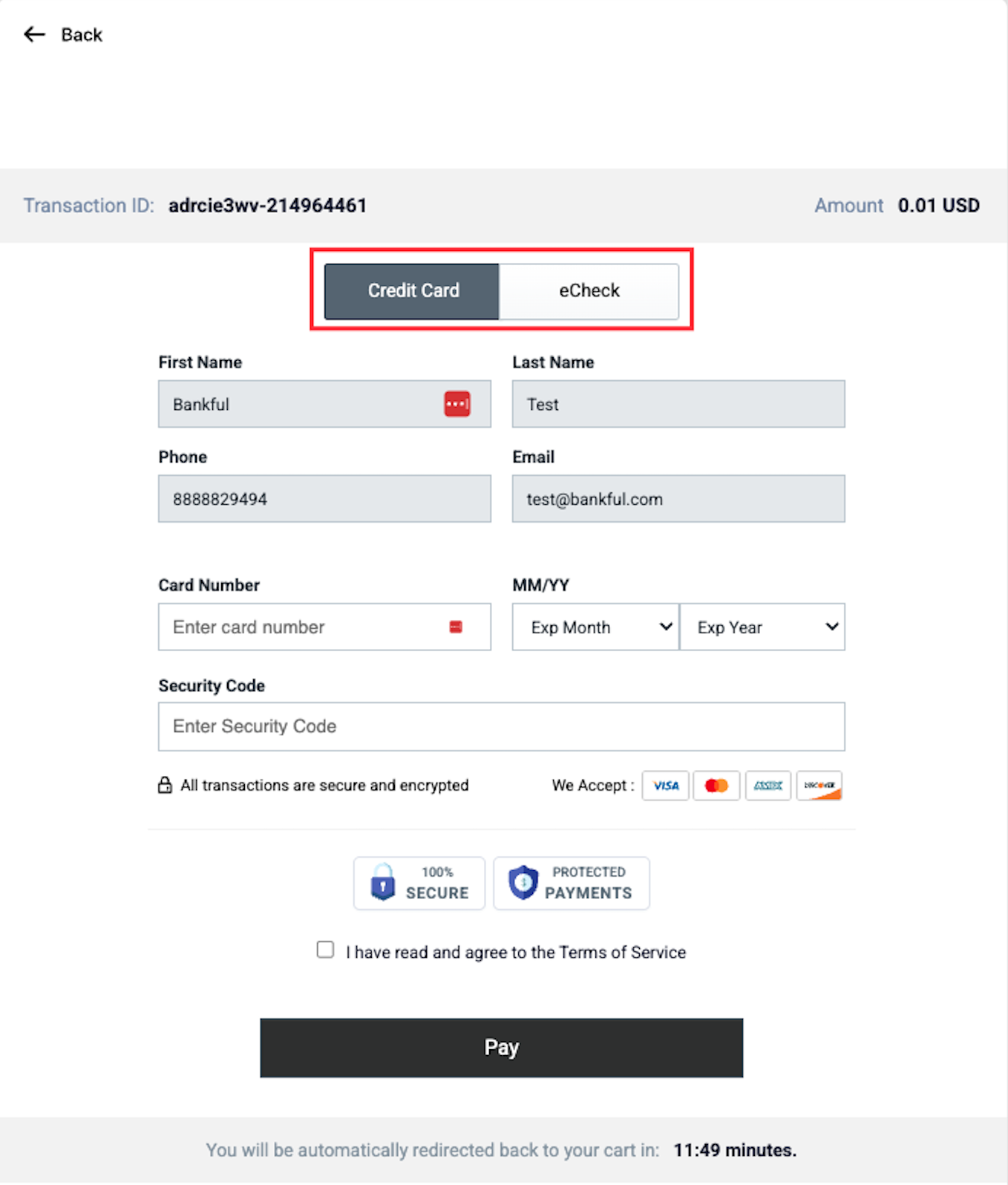The height and width of the screenshot is (1185, 1008).
Task: Click the Back link at top
Action: click(x=82, y=35)
